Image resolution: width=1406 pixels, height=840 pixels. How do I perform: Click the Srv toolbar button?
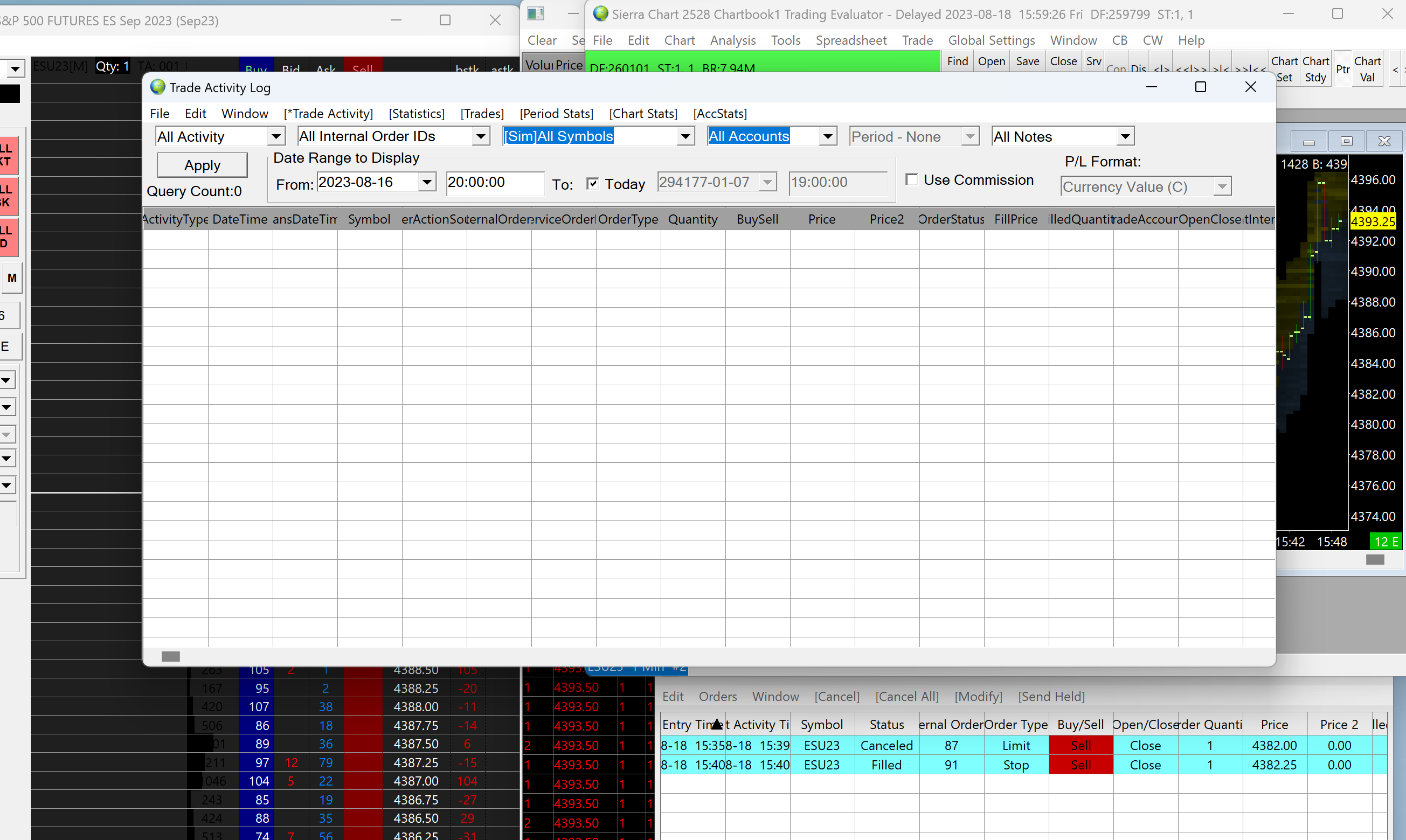[x=1093, y=61]
